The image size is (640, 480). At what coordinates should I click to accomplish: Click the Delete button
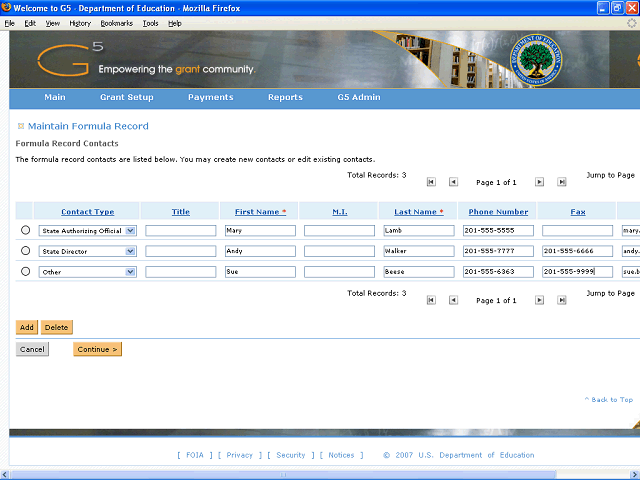56,327
